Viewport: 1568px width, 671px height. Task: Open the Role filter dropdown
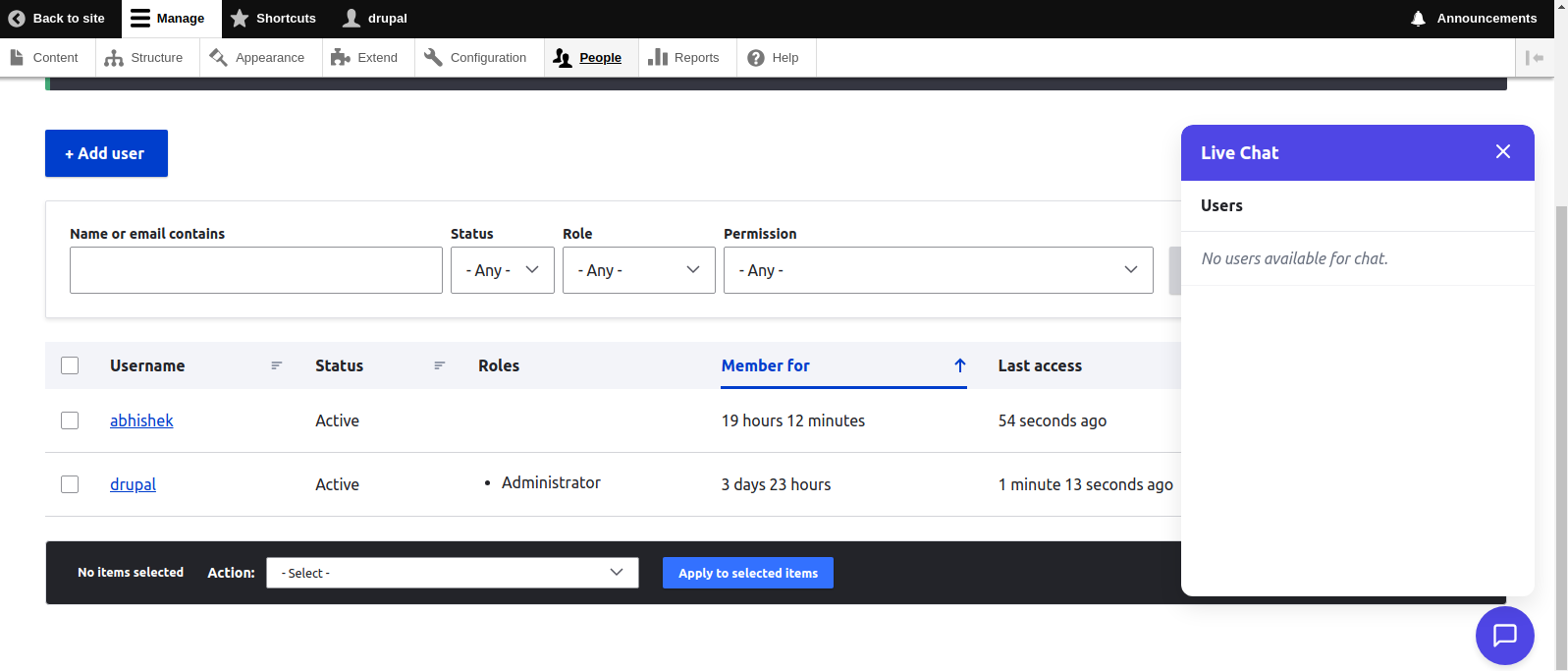click(x=638, y=270)
